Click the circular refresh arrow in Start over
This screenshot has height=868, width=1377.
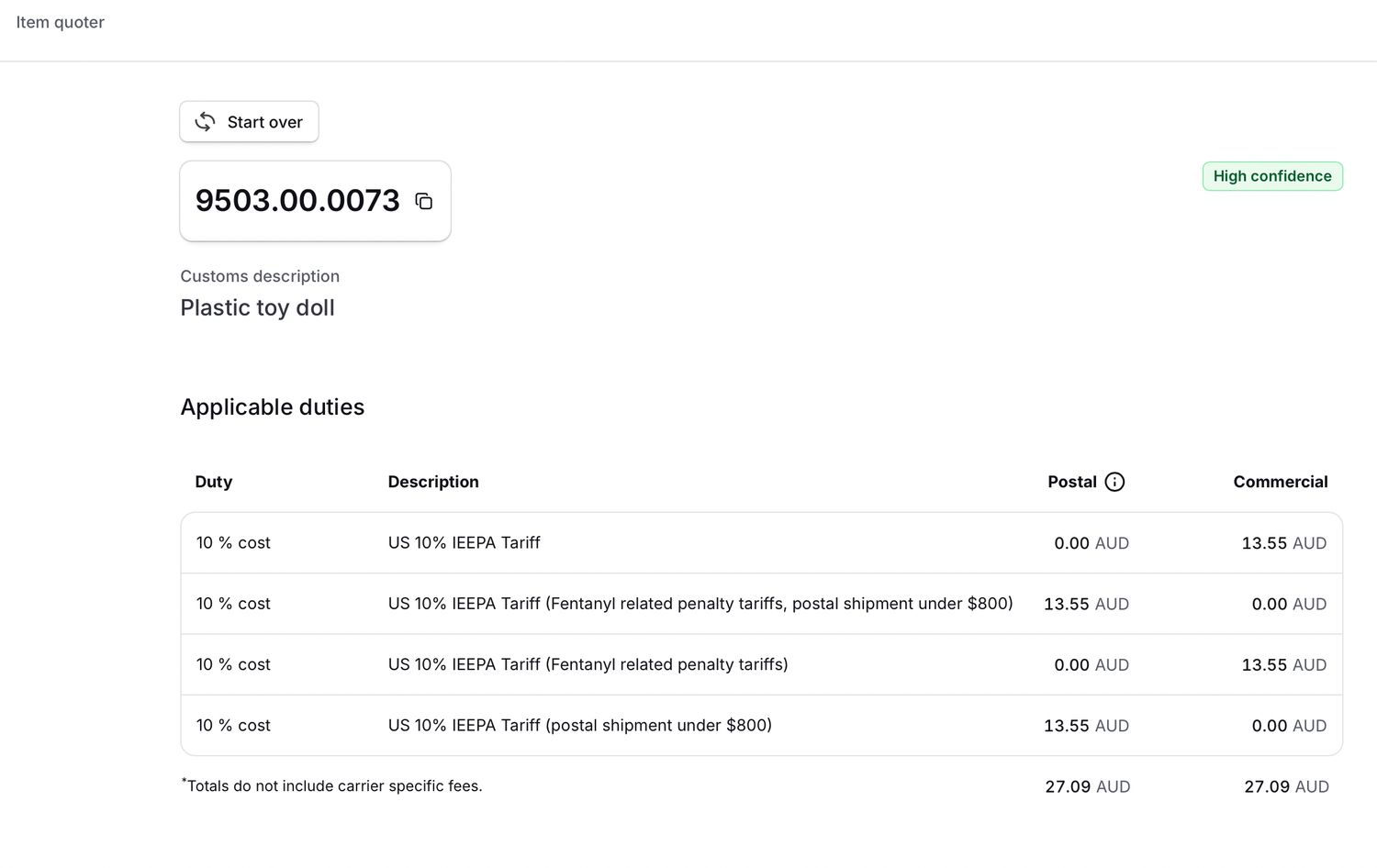coord(205,121)
